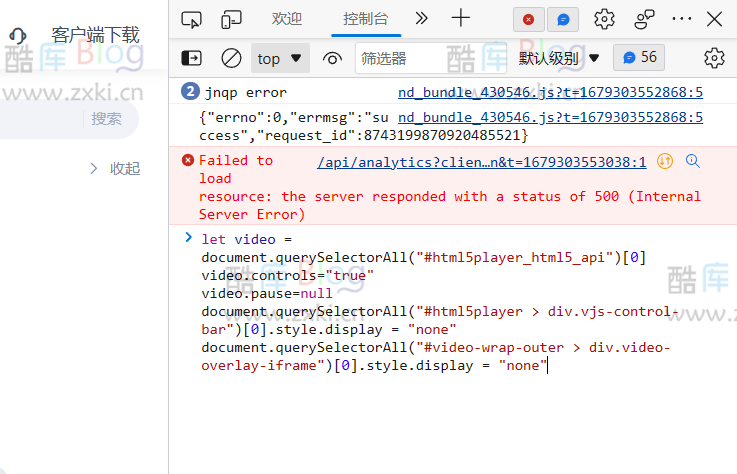This screenshot has width=737, height=474.
Task: Open the /api/analytics failed resource link
Action: 481,161
